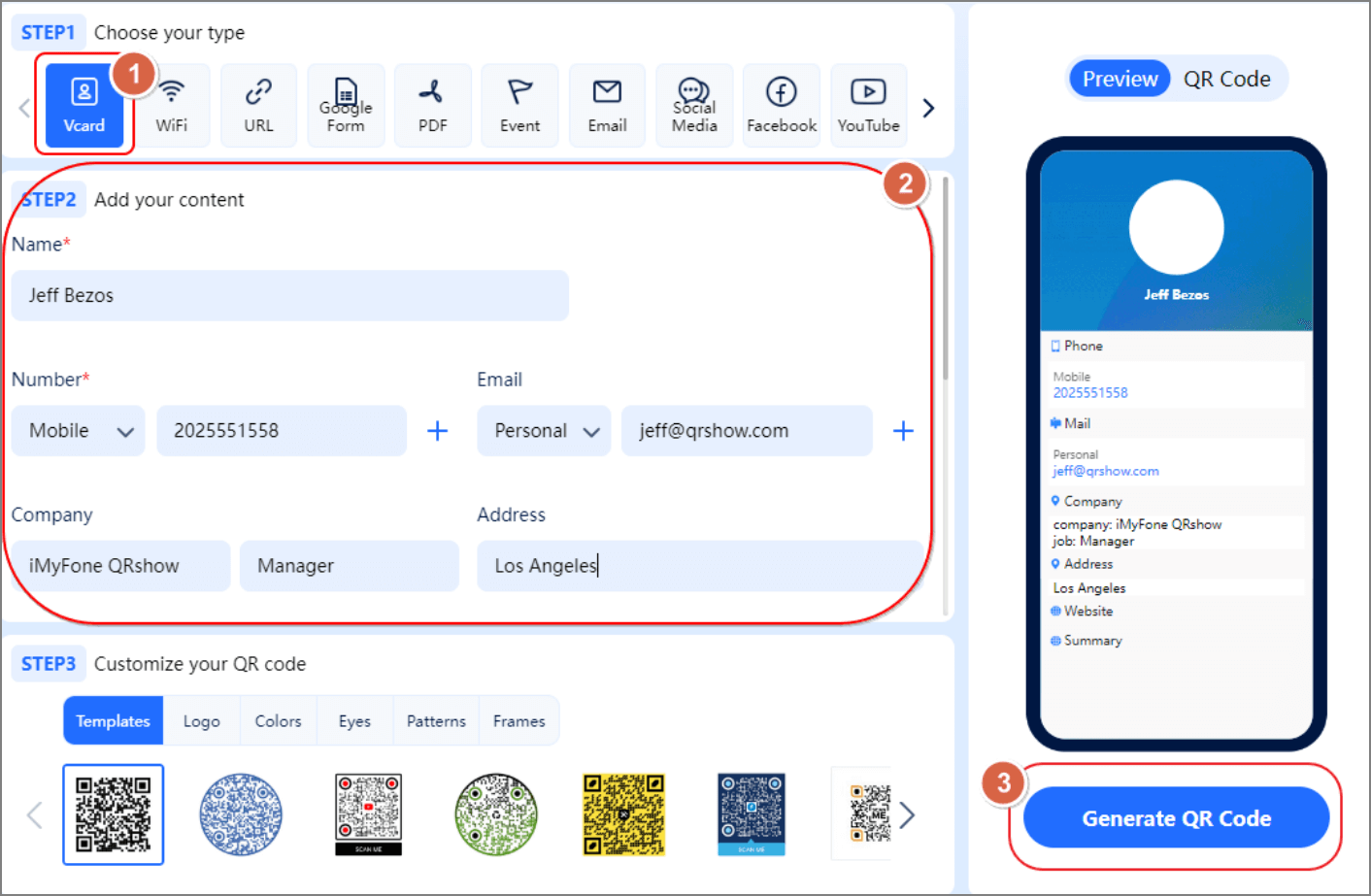The image size is (1371, 896).
Task: Select the Event QR type
Action: 519,105
